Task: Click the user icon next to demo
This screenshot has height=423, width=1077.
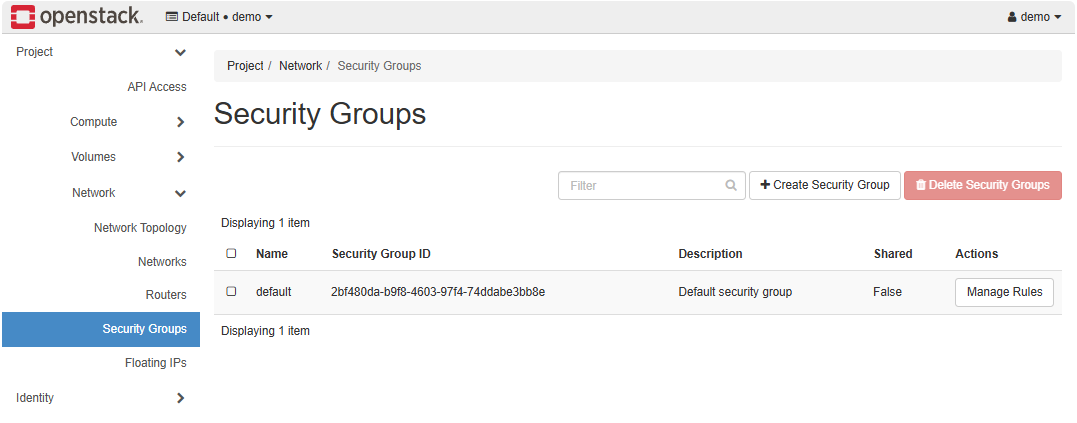Action: pos(1011,17)
